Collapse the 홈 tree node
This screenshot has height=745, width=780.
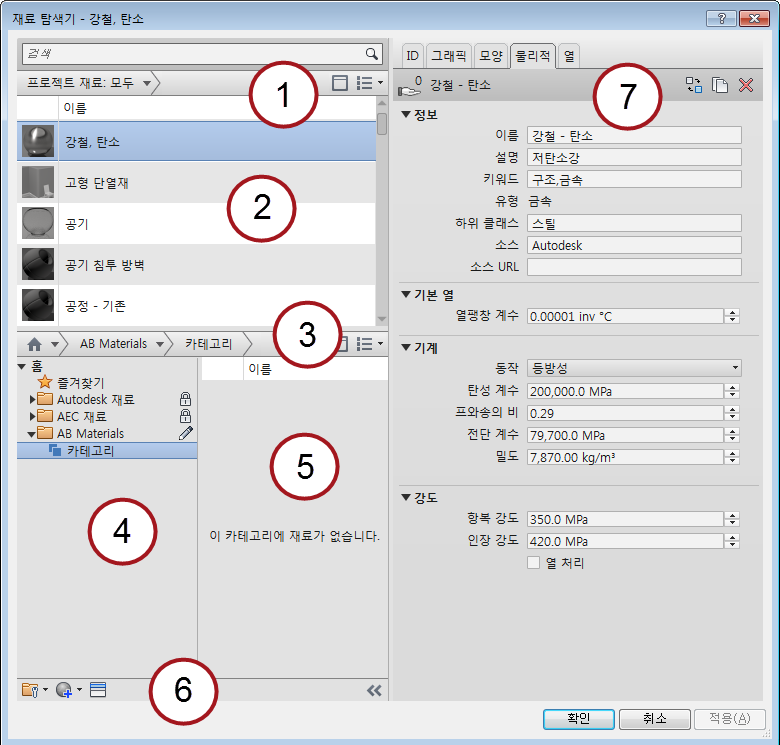coord(21,367)
